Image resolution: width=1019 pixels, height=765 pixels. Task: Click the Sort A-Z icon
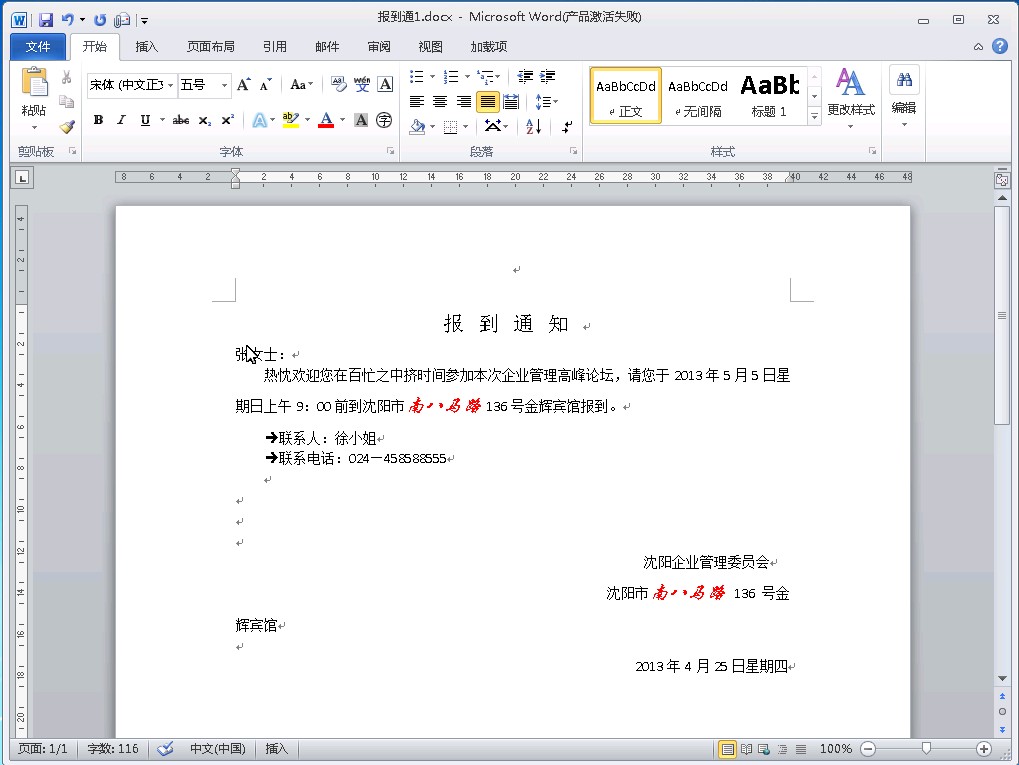533,126
